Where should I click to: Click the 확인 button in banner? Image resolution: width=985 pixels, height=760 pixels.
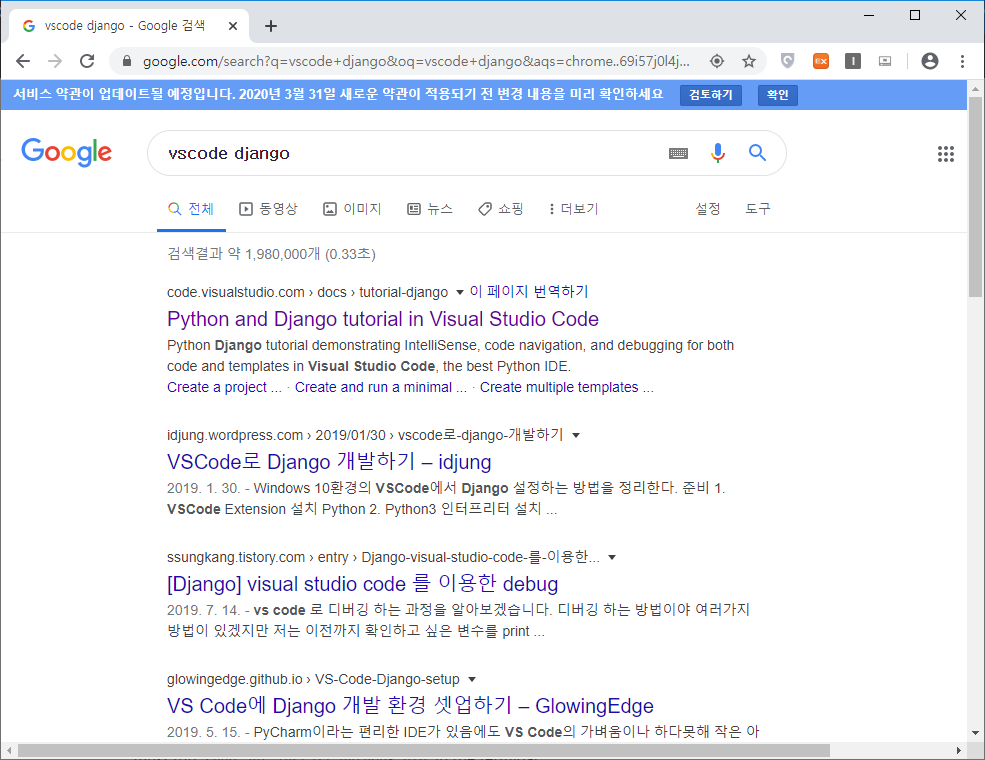click(778, 95)
